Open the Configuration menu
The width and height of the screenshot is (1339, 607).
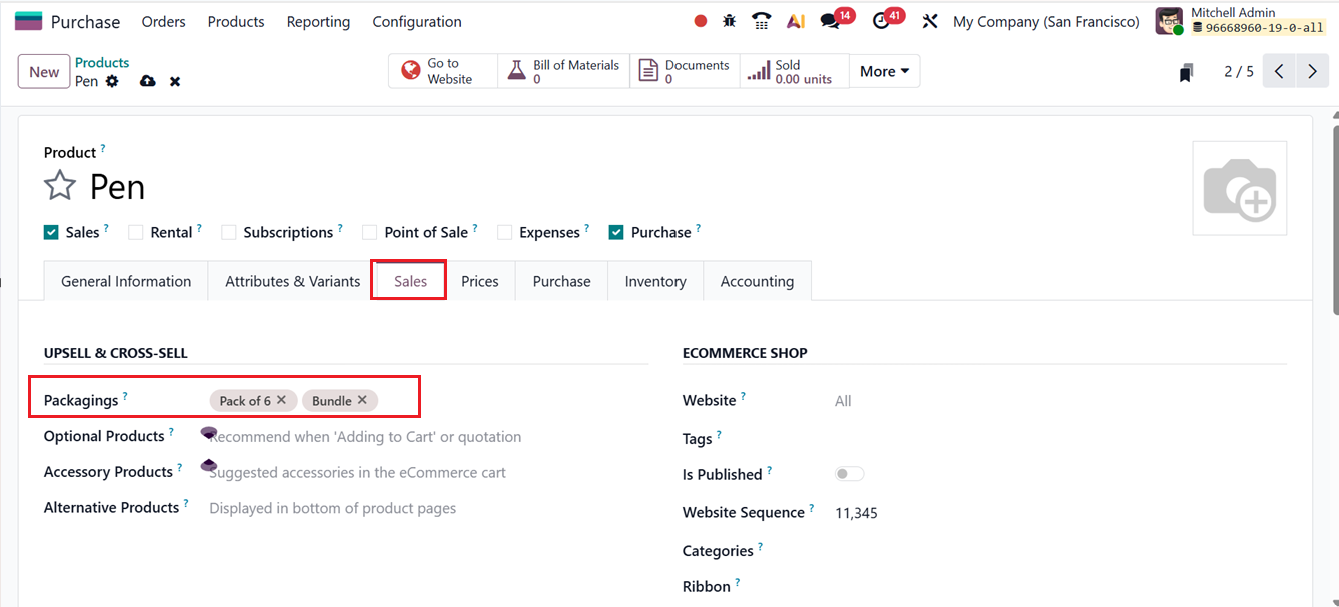click(x=416, y=21)
